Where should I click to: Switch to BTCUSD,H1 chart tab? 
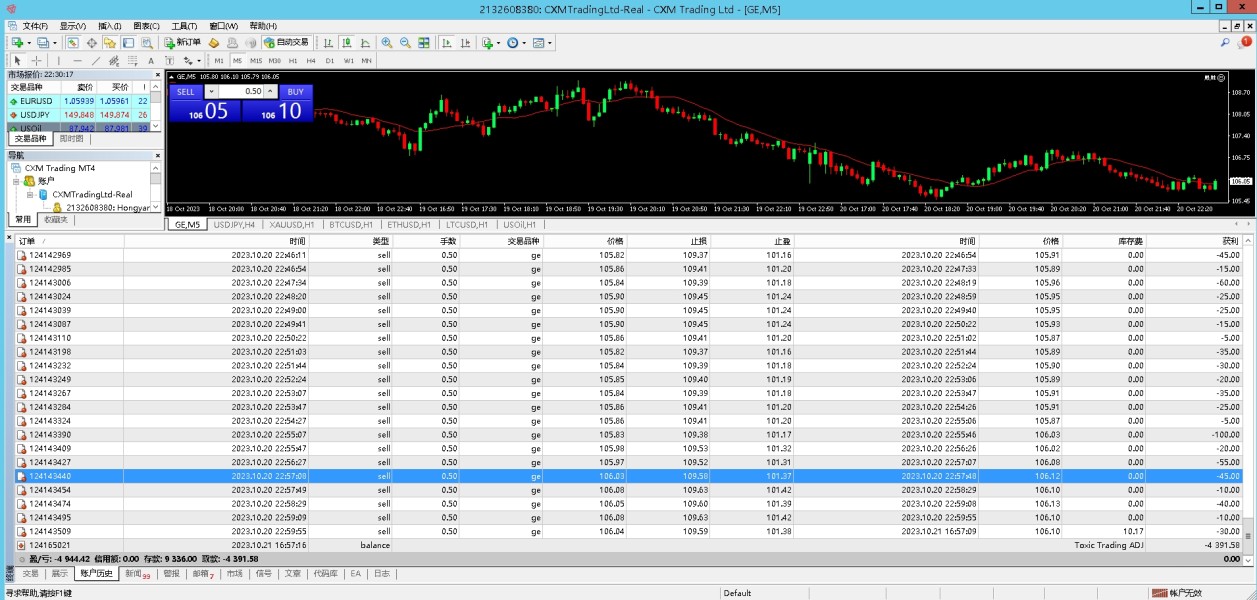(351, 224)
